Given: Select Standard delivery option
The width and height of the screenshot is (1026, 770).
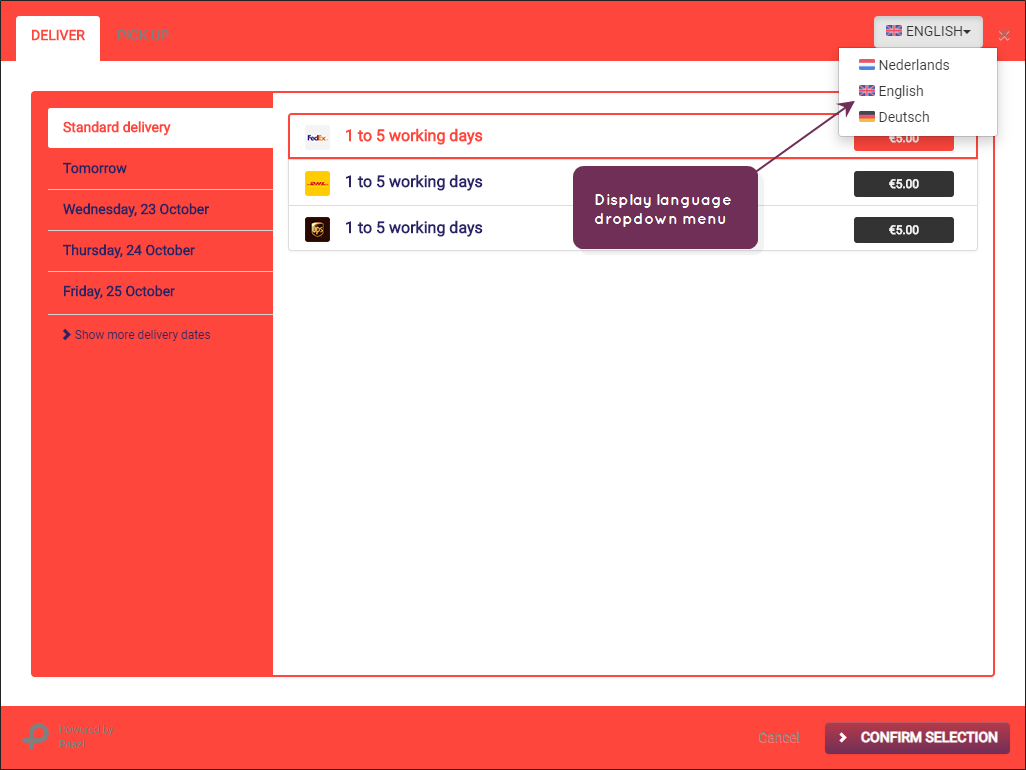Looking at the screenshot, I should point(160,128).
